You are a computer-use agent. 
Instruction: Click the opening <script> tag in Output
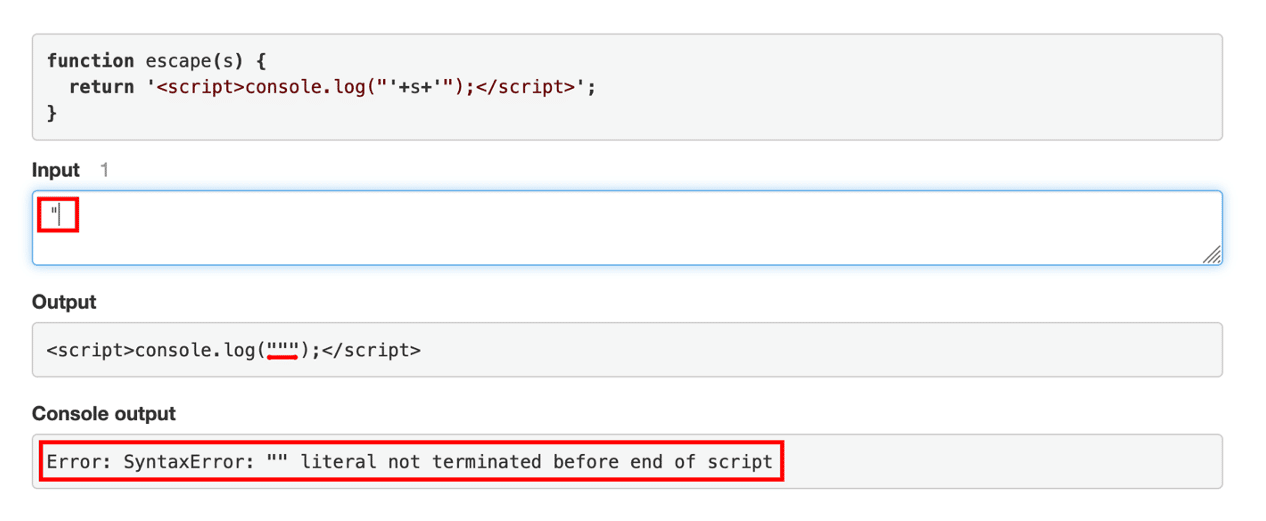click(90, 350)
